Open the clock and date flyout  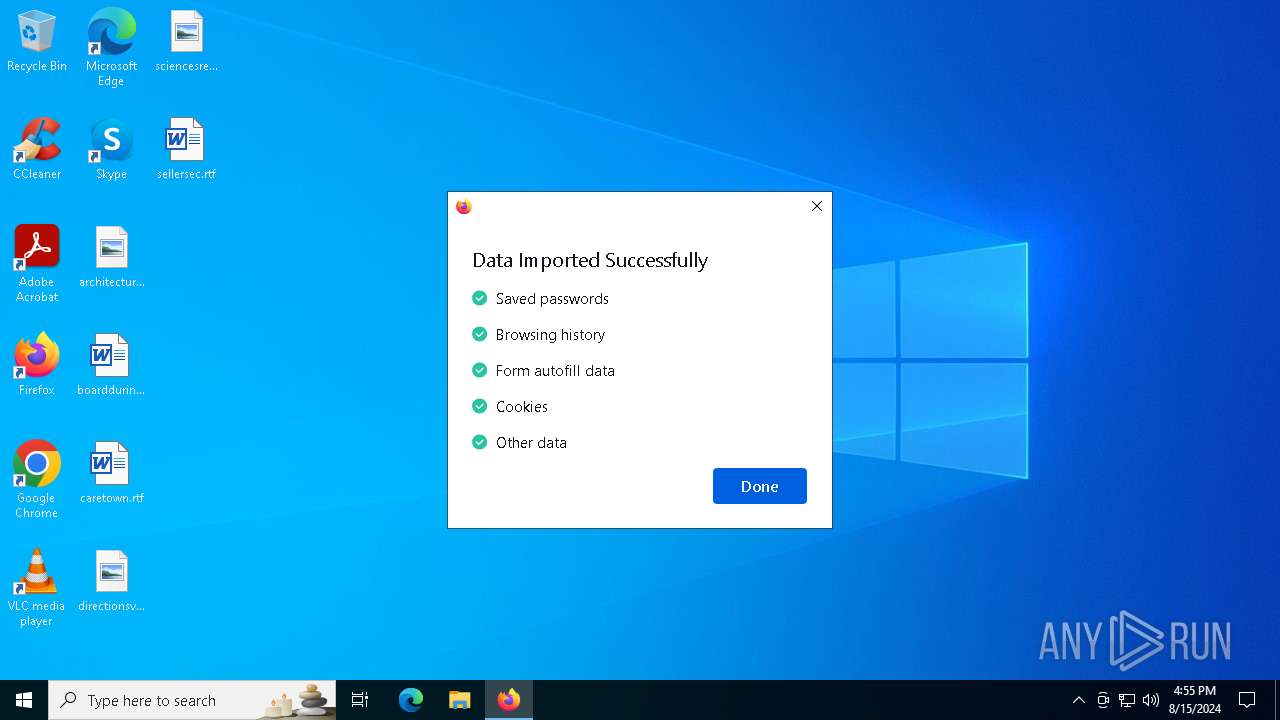point(1195,700)
